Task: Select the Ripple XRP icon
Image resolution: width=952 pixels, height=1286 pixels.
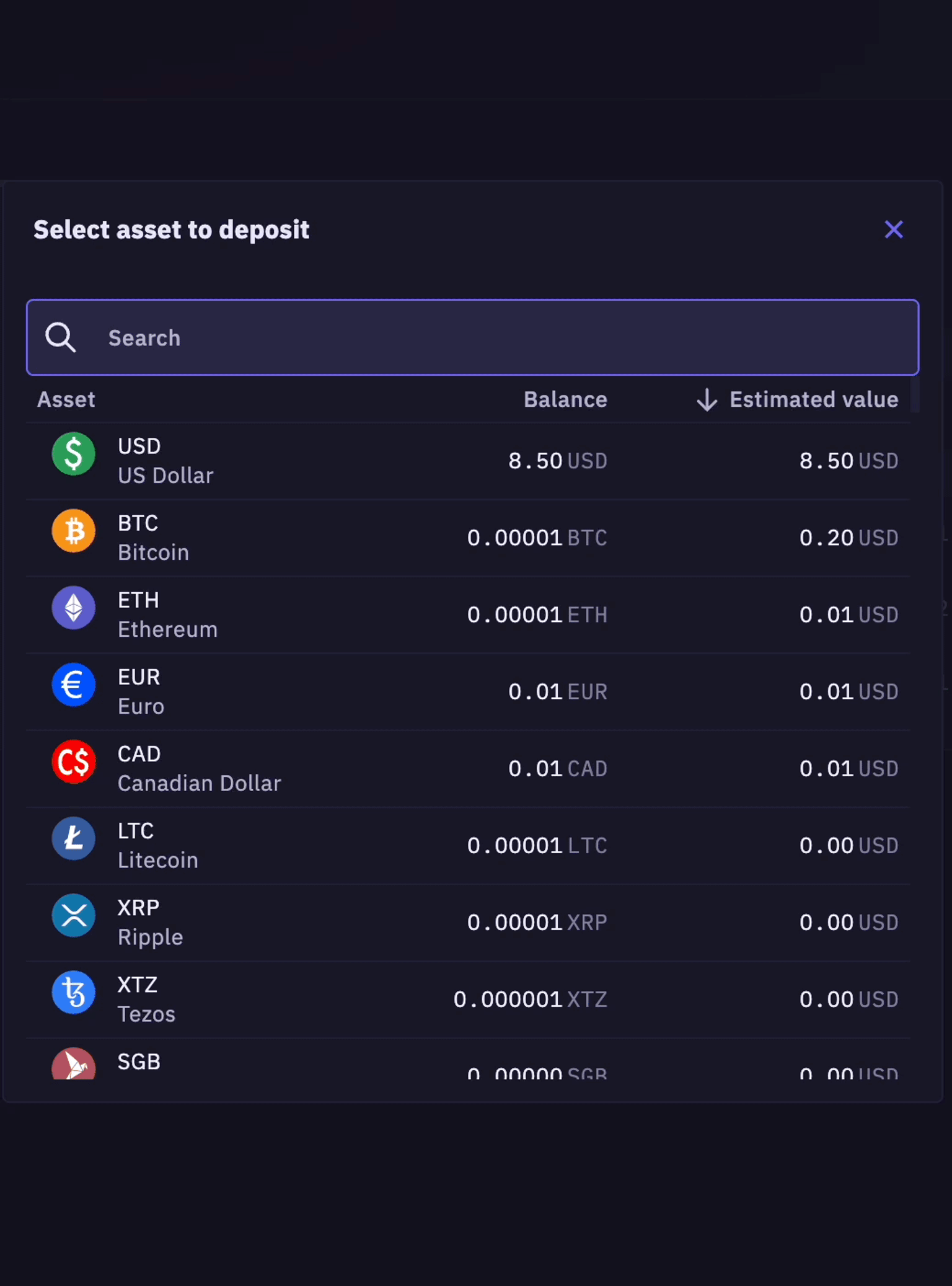Action: coord(73,916)
